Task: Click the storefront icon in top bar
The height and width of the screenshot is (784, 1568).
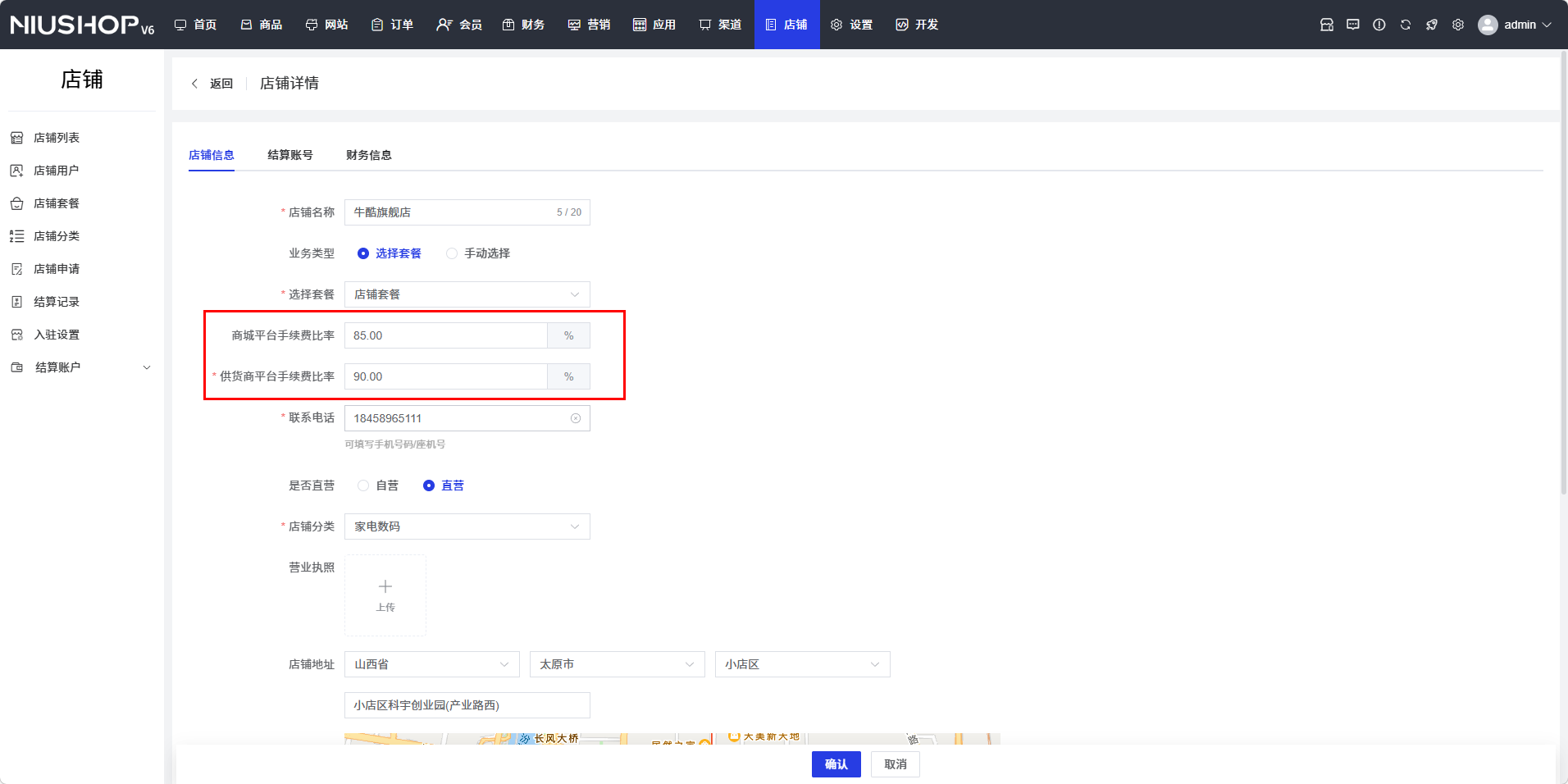Action: click(1326, 25)
